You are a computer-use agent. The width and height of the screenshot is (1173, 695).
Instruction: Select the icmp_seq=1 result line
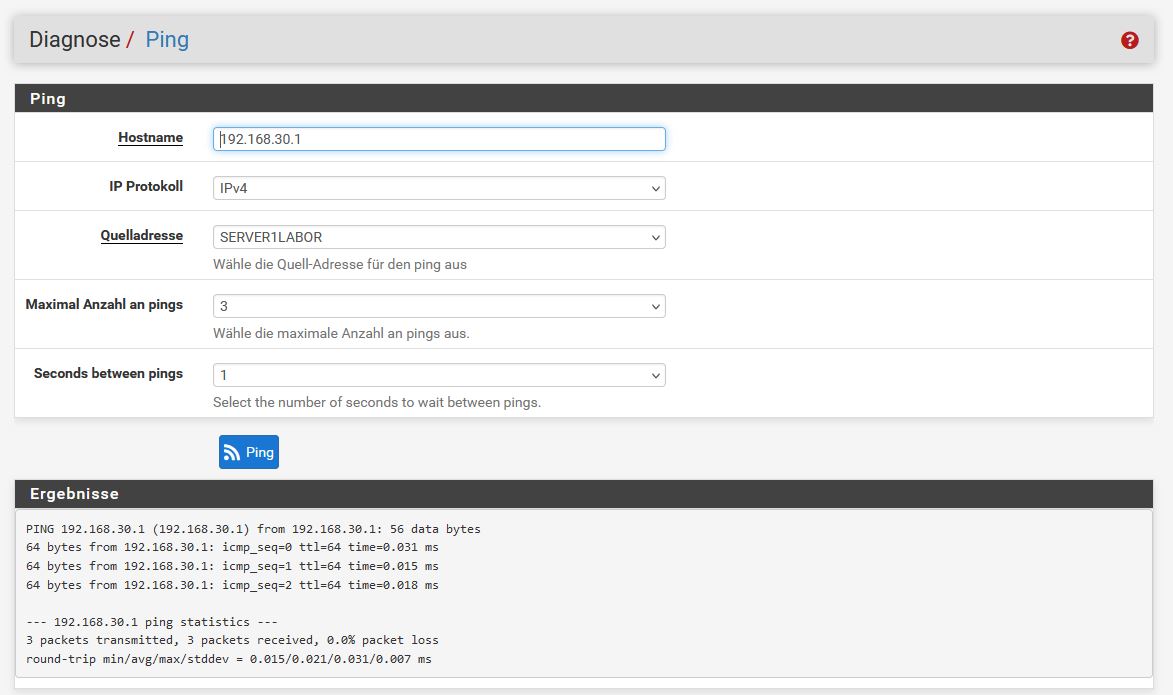click(232, 566)
